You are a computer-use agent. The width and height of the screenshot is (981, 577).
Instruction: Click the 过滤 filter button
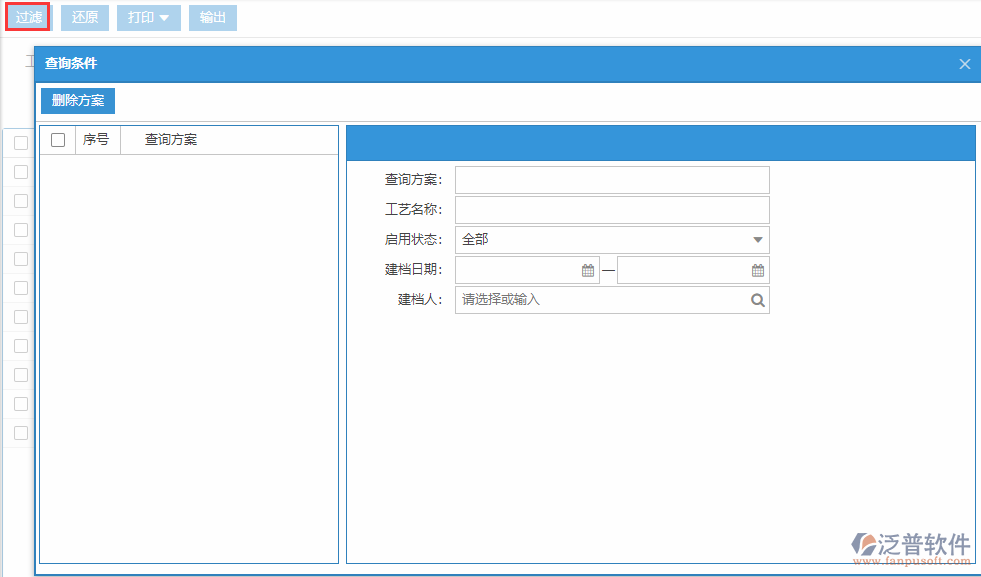(x=27, y=17)
